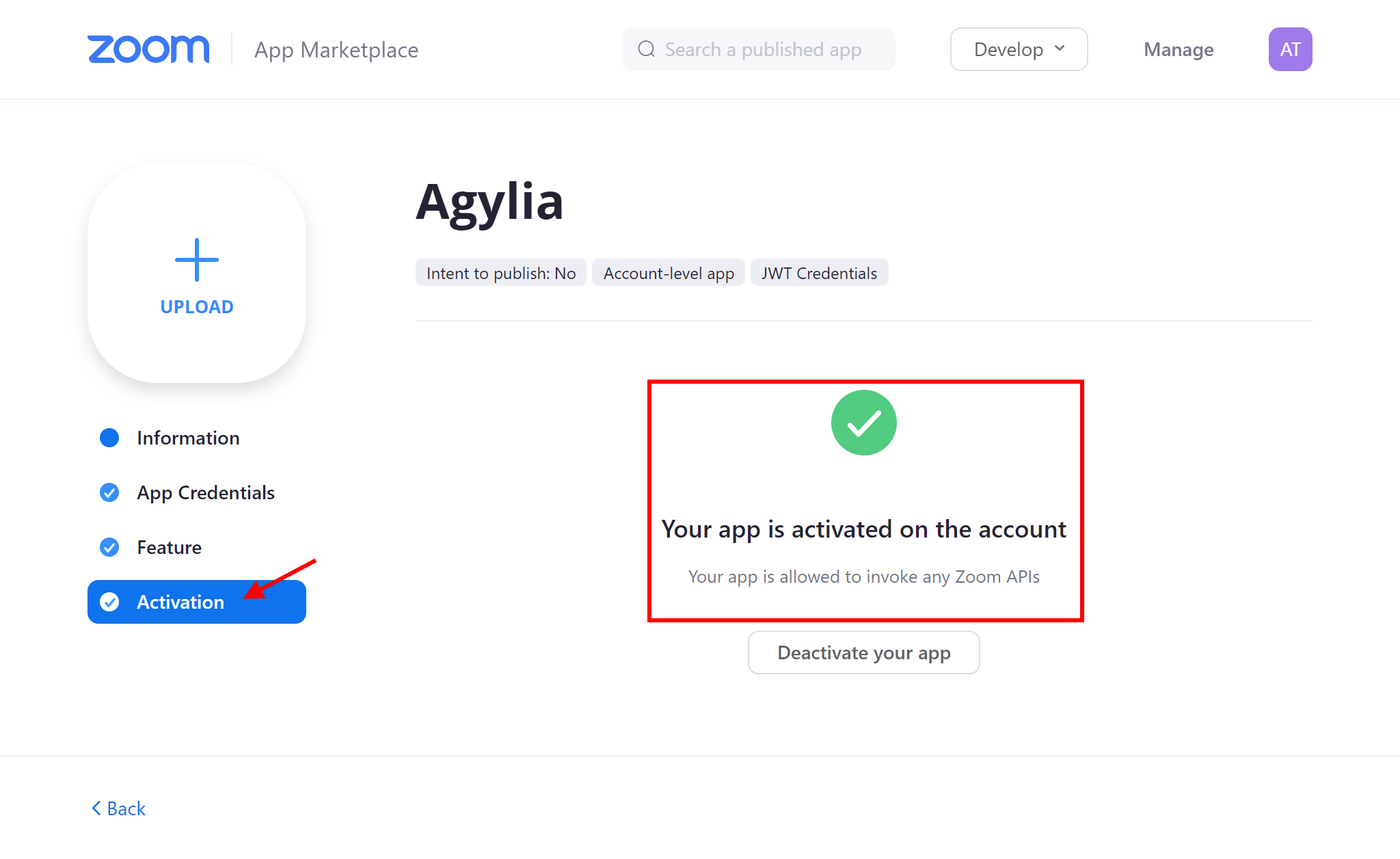Click the Develop dropdown chevron arrow
The height and width of the screenshot is (859, 1400).
(1060, 49)
